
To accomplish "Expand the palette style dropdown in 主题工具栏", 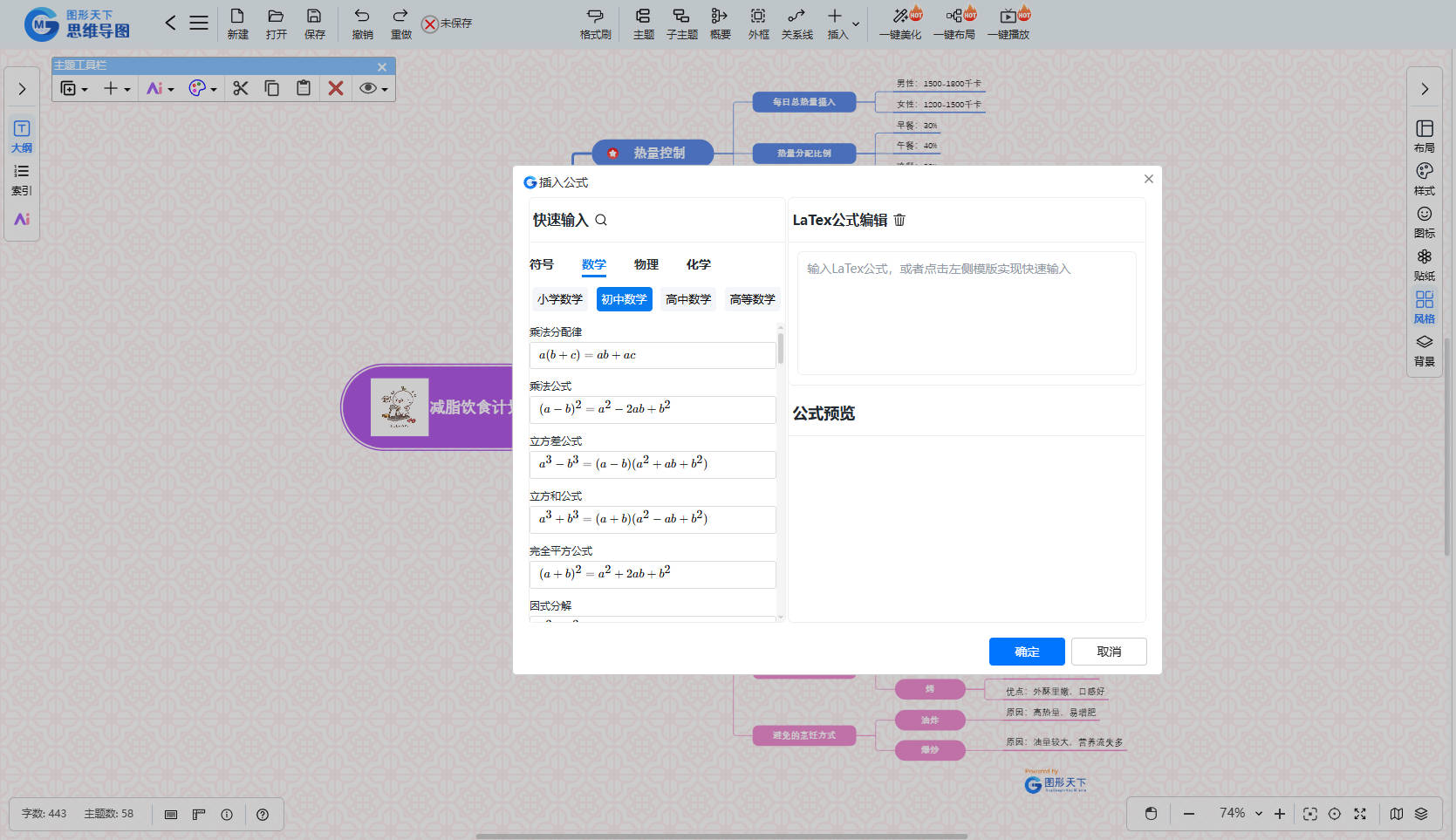I will pos(214,89).
